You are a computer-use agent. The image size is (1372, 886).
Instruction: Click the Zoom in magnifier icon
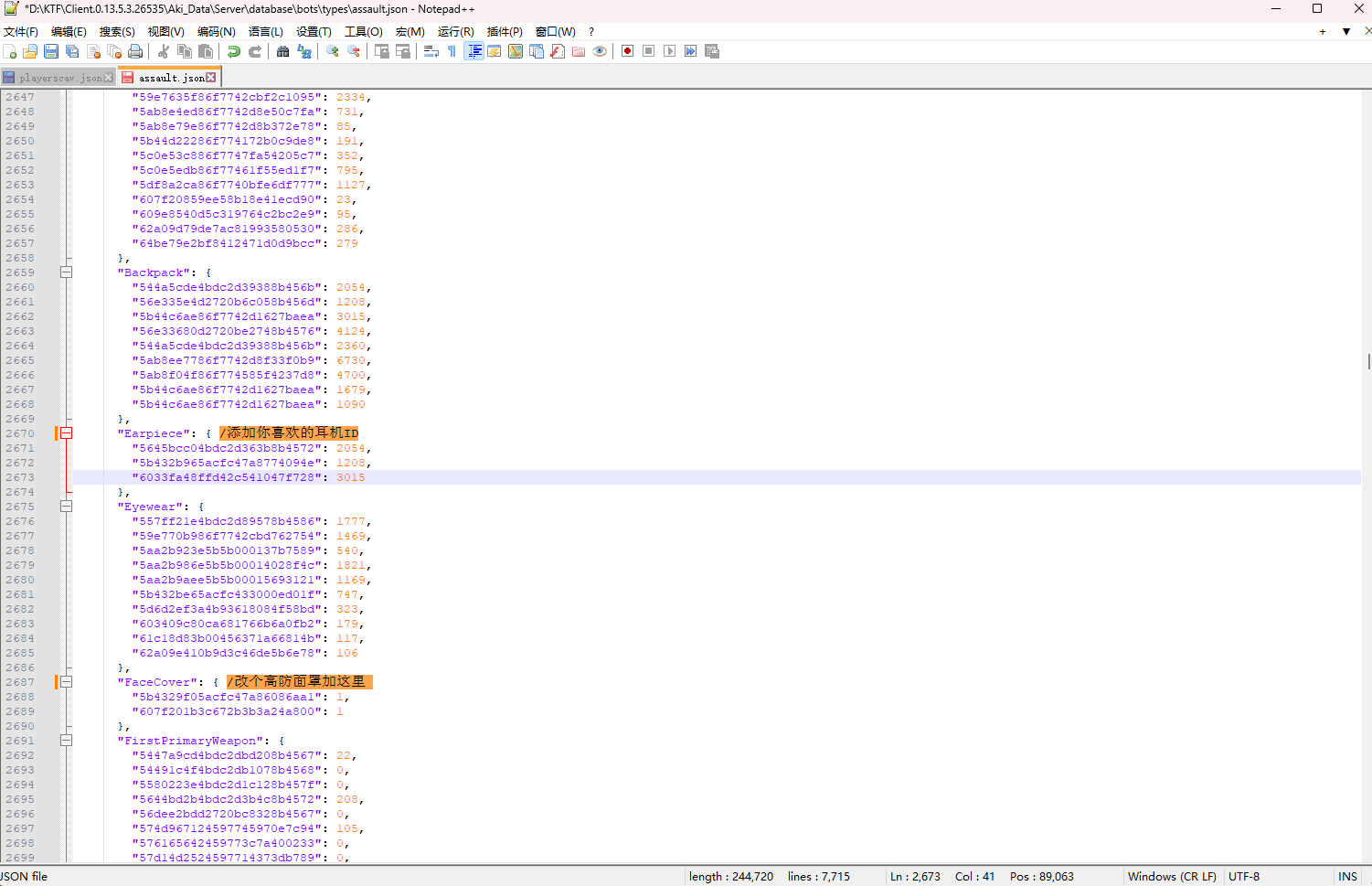[333, 51]
